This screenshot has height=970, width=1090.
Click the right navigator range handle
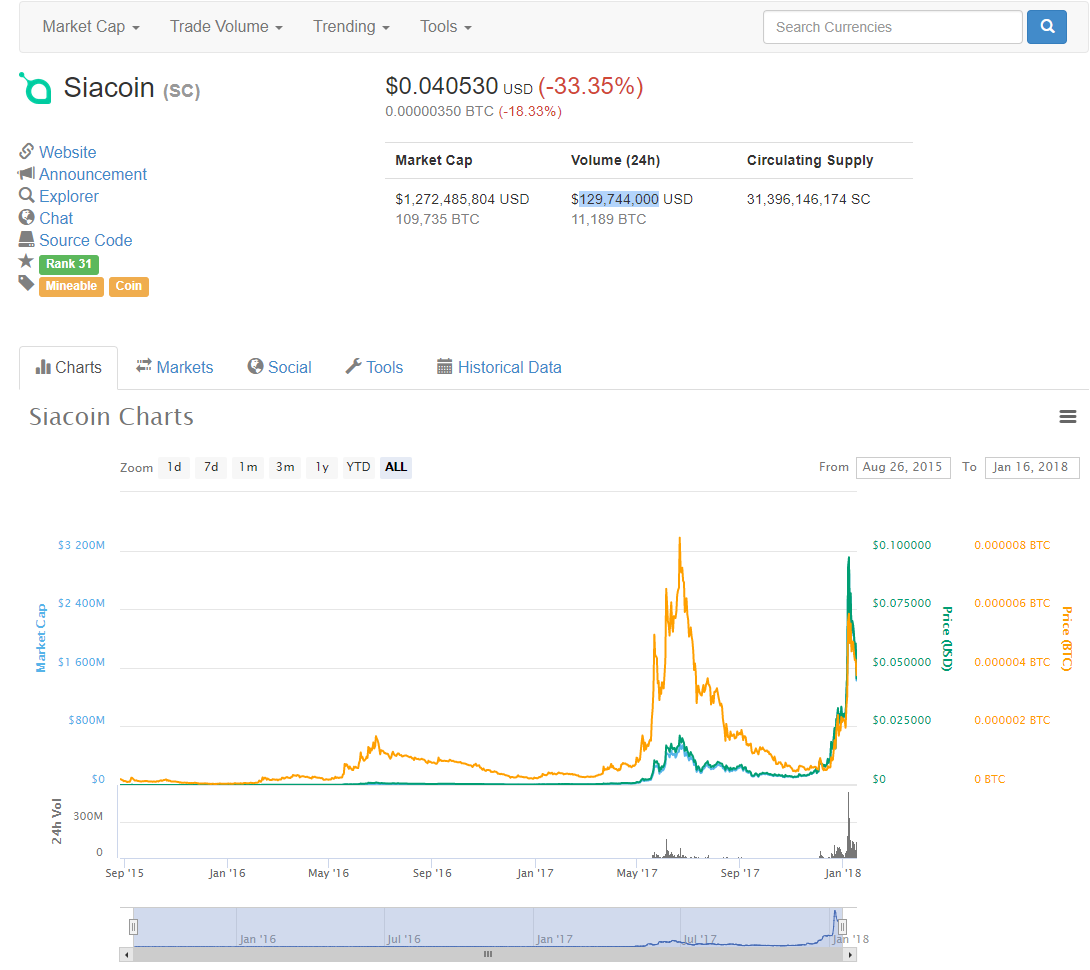(842, 927)
